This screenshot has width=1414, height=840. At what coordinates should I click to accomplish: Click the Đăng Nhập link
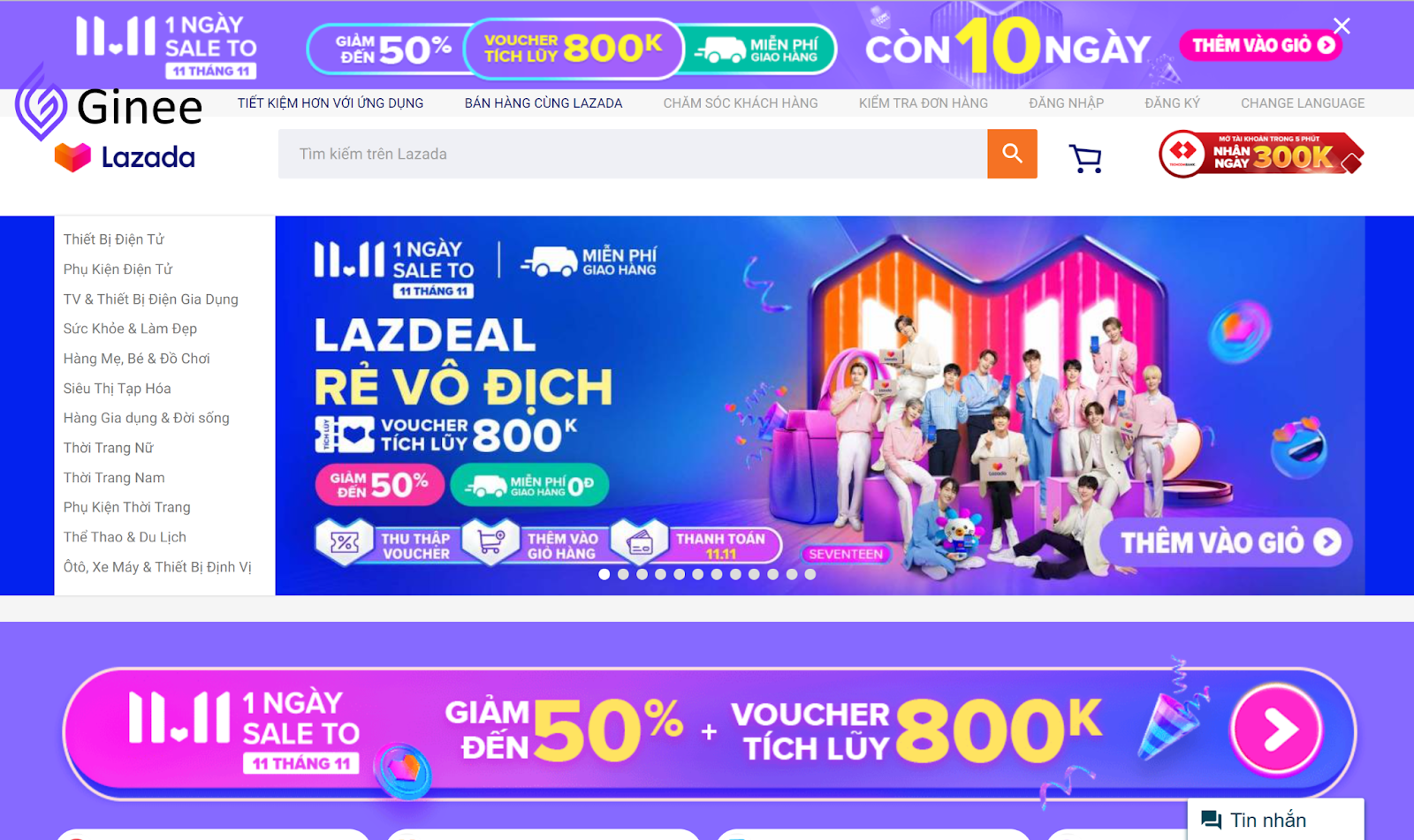1066,103
